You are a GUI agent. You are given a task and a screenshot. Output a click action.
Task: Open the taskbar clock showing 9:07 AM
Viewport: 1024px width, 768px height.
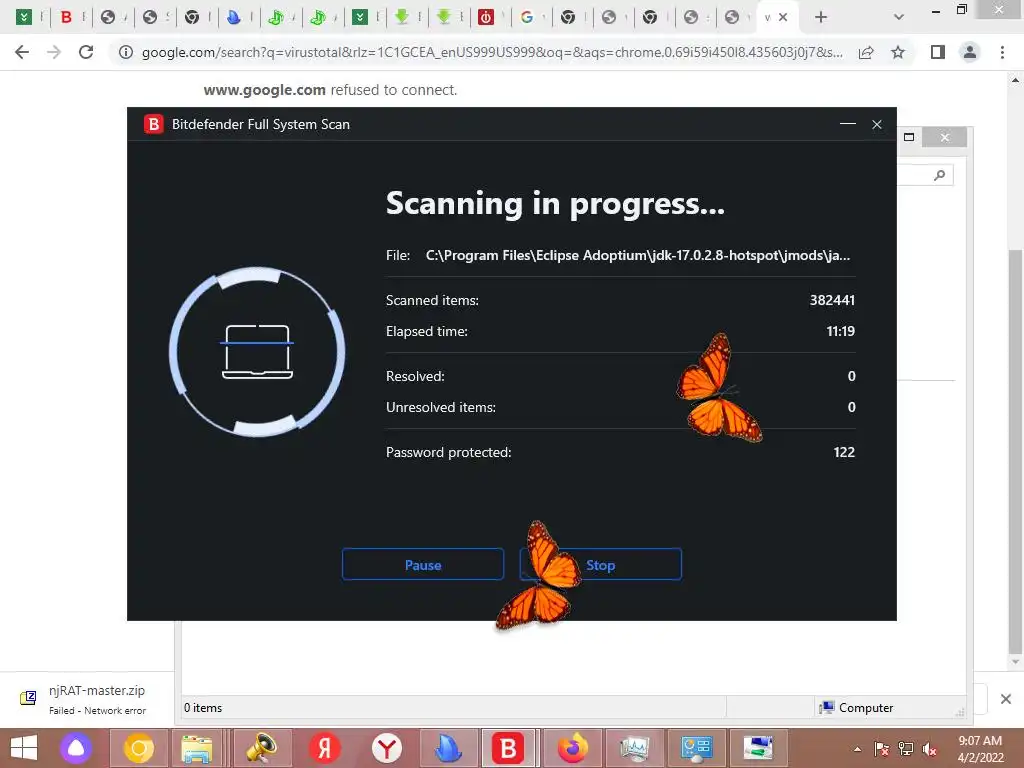(980, 748)
